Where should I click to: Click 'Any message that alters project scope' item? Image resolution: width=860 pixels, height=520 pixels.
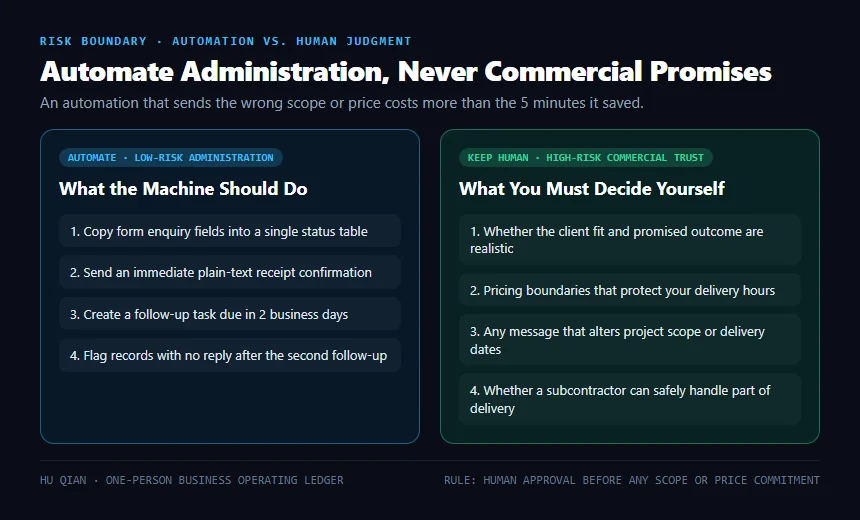[630, 340]
